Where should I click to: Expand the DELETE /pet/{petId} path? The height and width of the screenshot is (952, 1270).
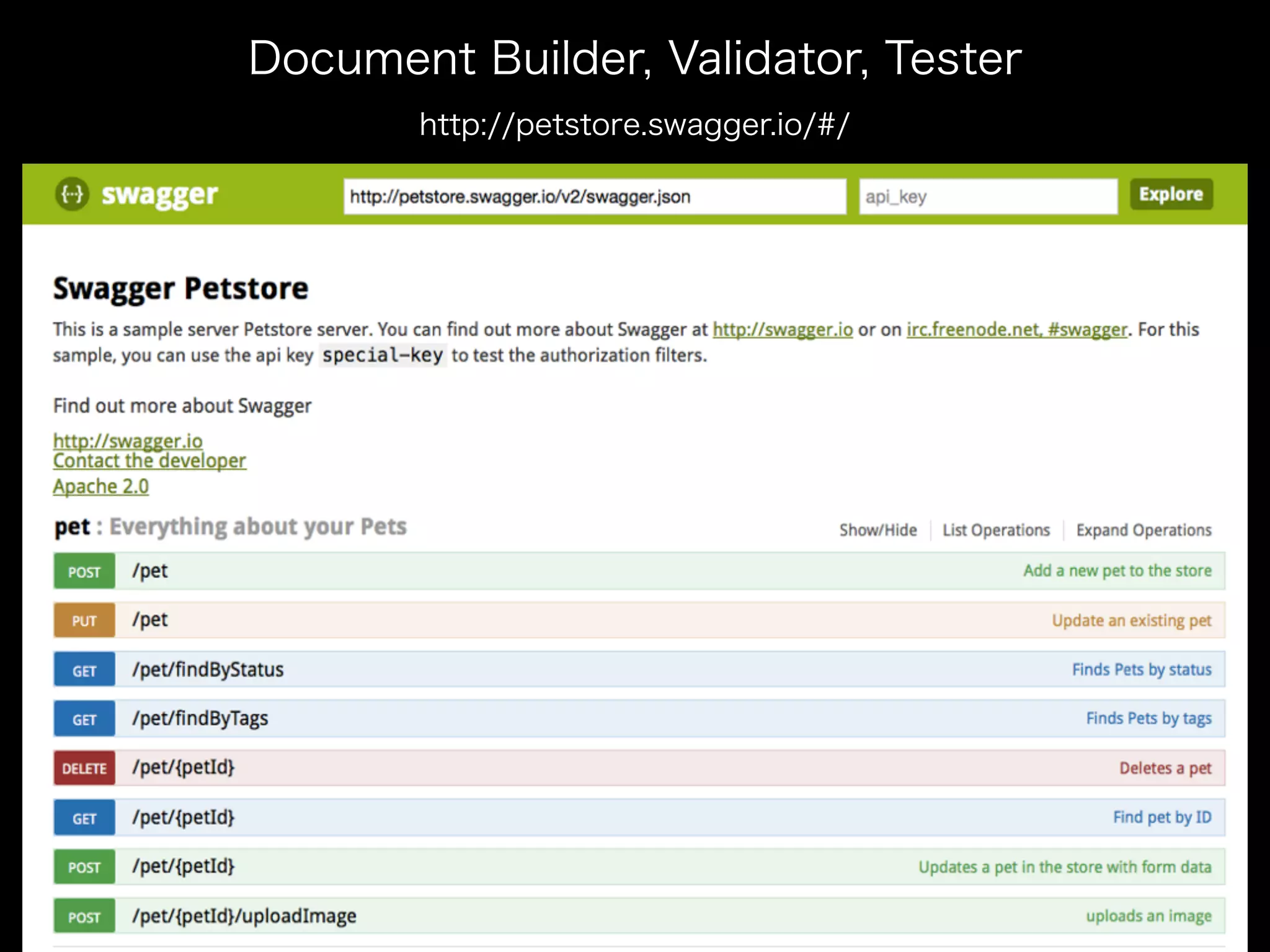[x=184, y=768]
